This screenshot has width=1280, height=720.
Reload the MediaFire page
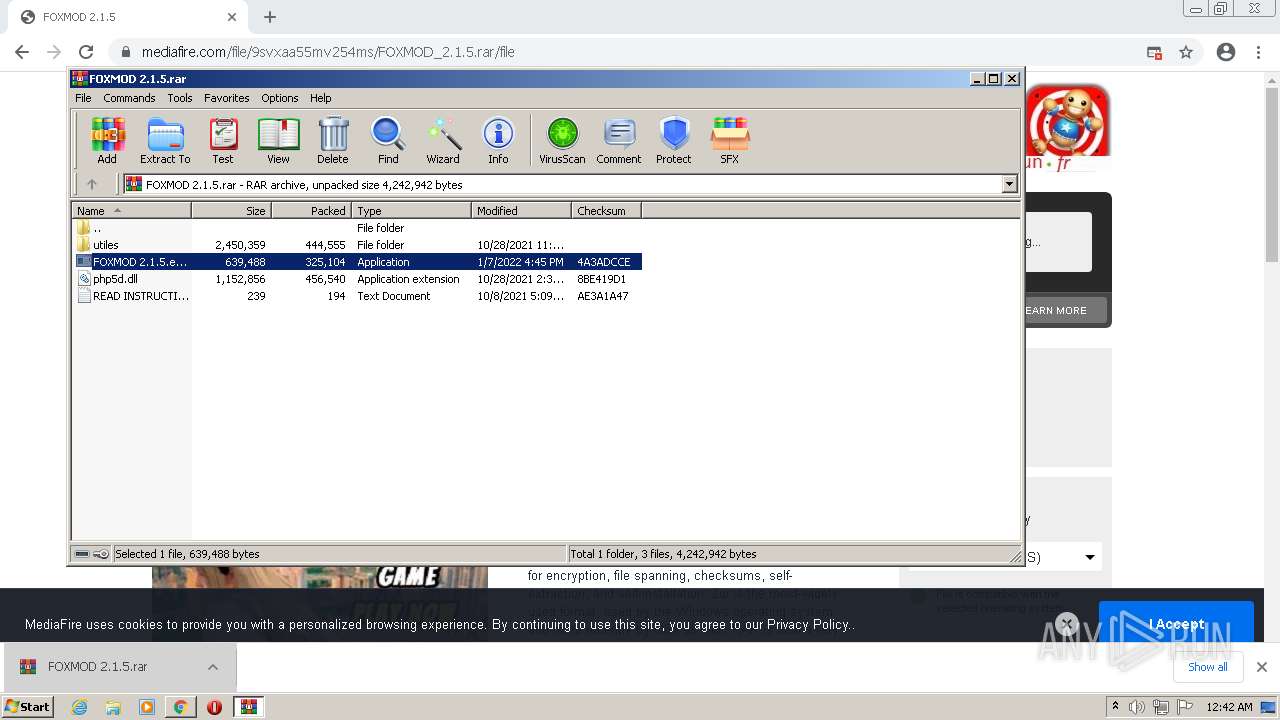click(86, 52)
